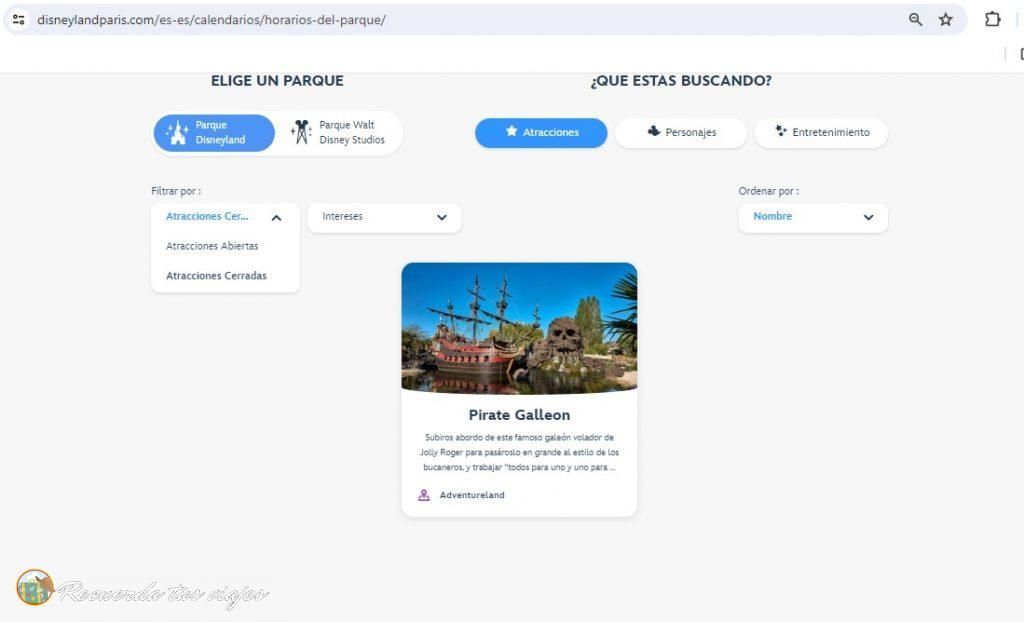Expand the Intereses dropdown

[384, 217]
